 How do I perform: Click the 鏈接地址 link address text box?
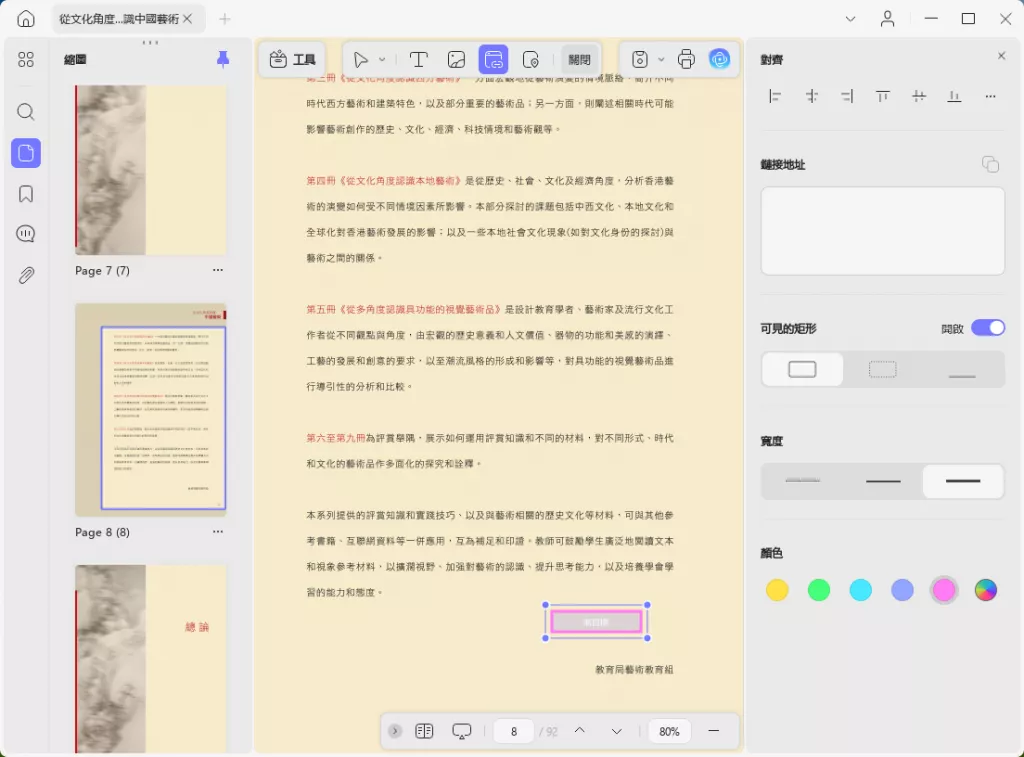[882, 231]
